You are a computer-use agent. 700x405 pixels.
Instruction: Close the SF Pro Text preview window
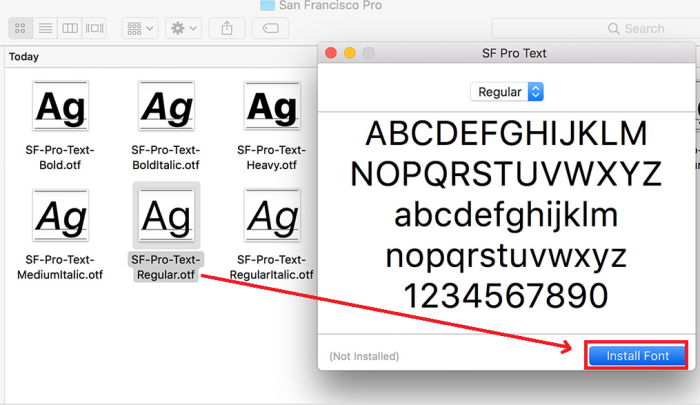(331, 53)
